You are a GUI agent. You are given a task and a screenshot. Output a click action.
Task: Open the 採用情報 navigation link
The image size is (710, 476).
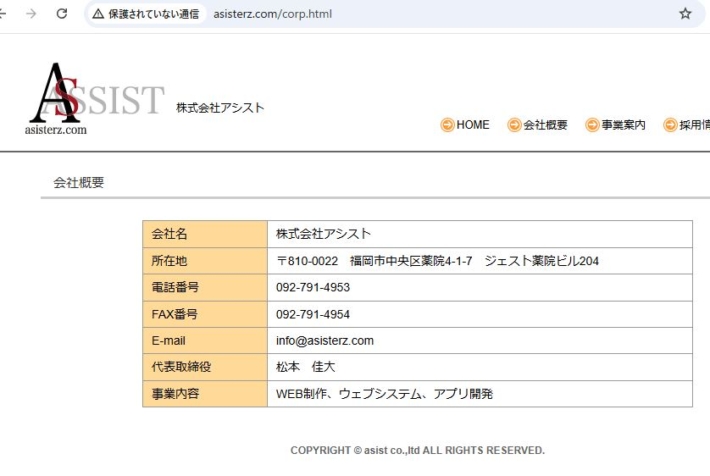tap(694, 125)
